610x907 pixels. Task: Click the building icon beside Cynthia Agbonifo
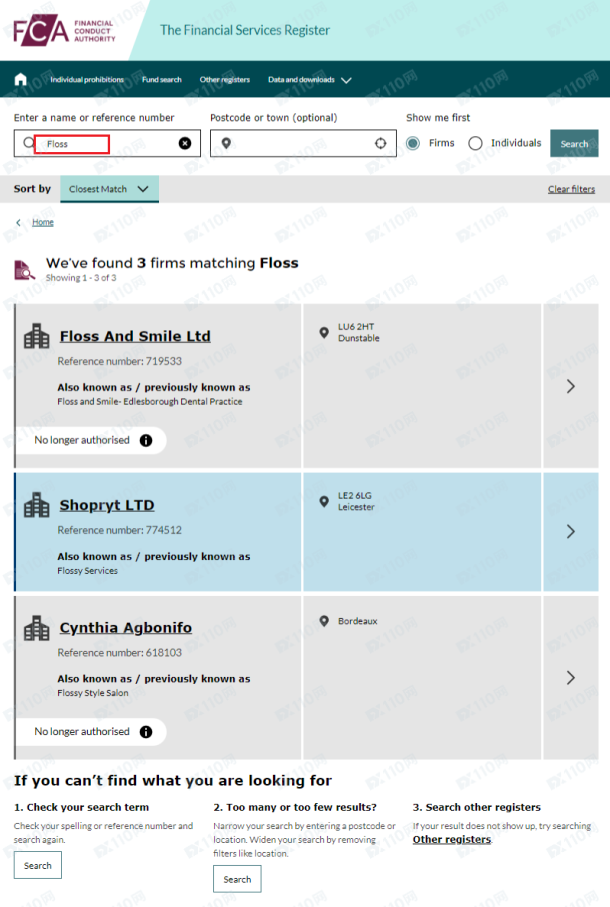pyautogui.click(x=36, y=628)
